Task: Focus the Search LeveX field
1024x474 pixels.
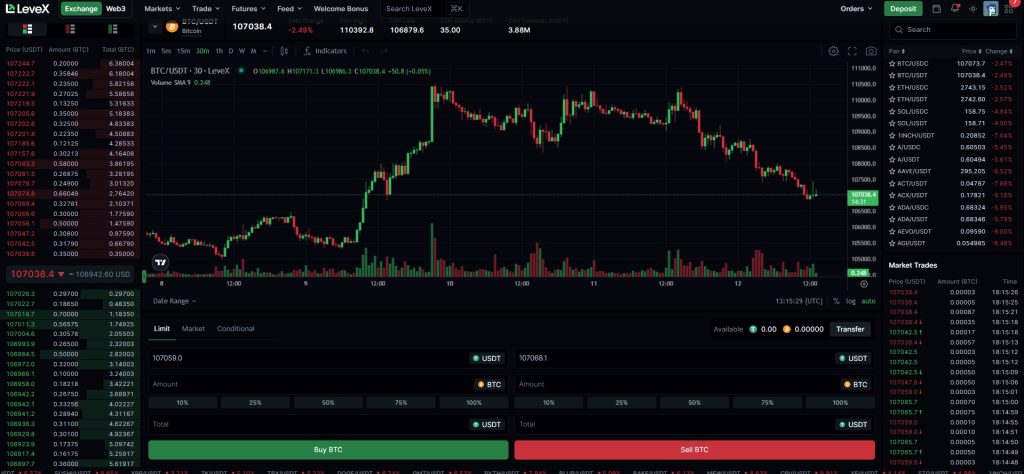Action: click(424, 8)
